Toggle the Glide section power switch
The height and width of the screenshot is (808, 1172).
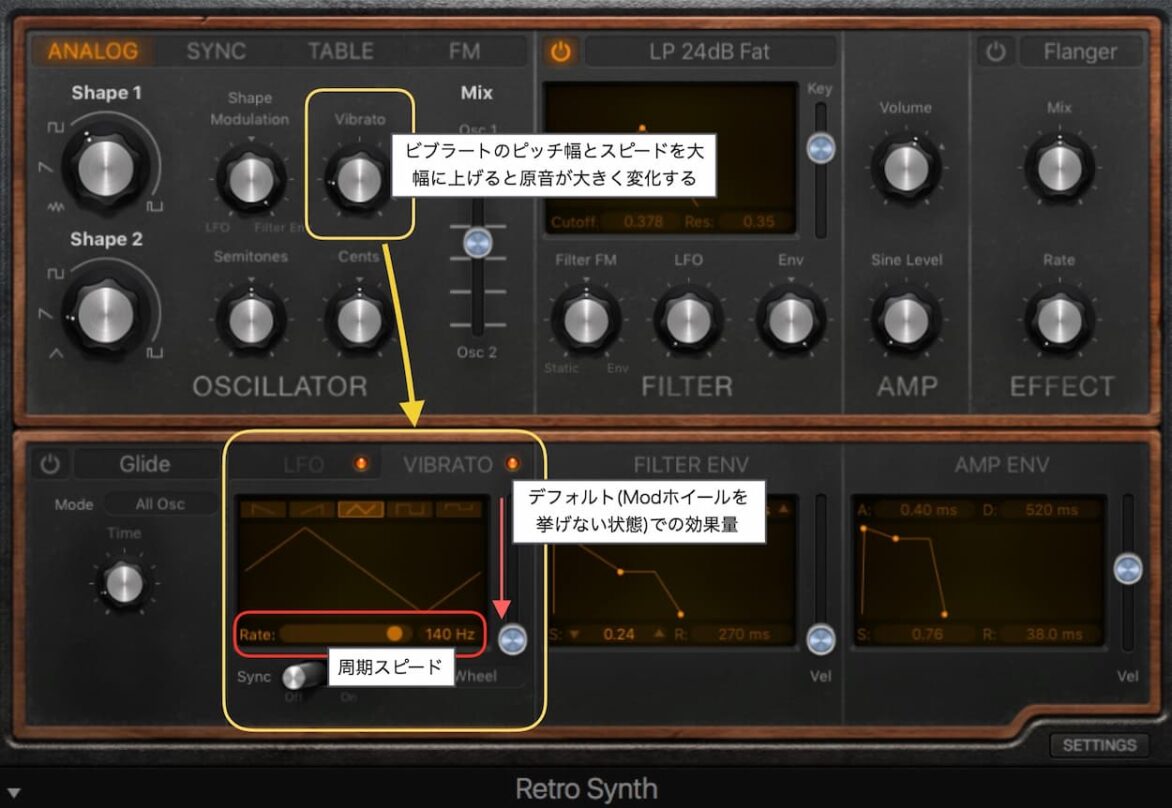(x=49, y=463)
